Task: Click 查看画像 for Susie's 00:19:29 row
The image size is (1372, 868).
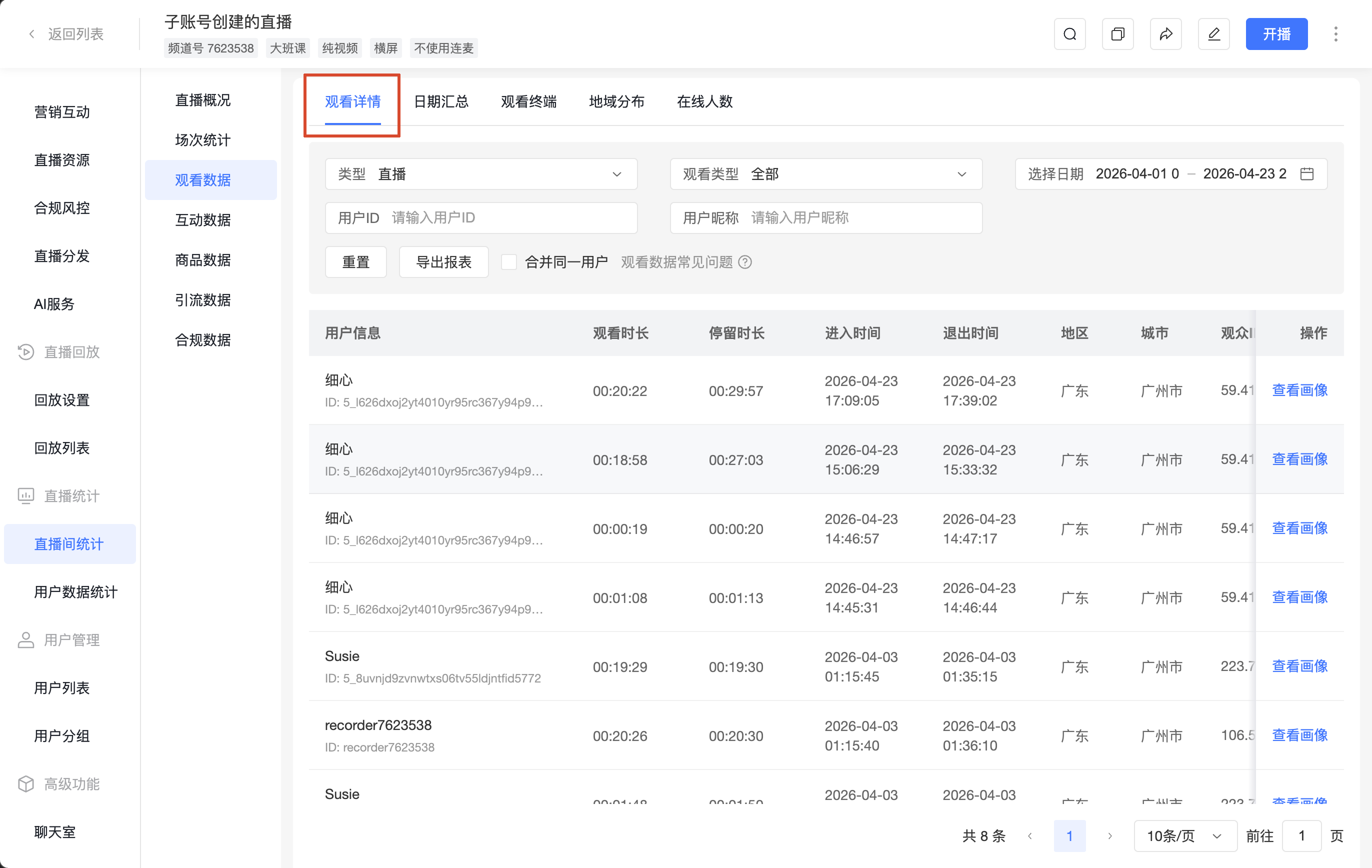Action: [x=1299, y=666]
